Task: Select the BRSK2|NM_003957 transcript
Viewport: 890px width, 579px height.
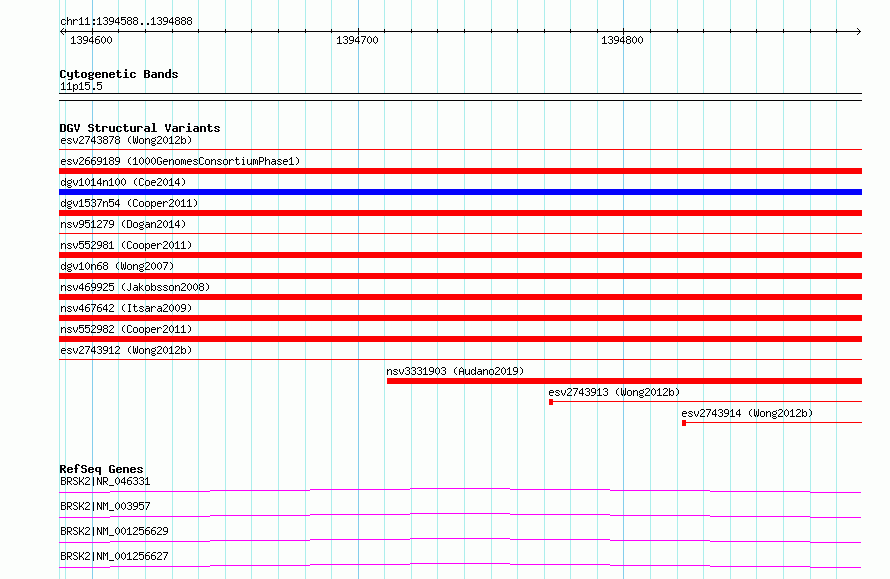Action: point(105,506)
